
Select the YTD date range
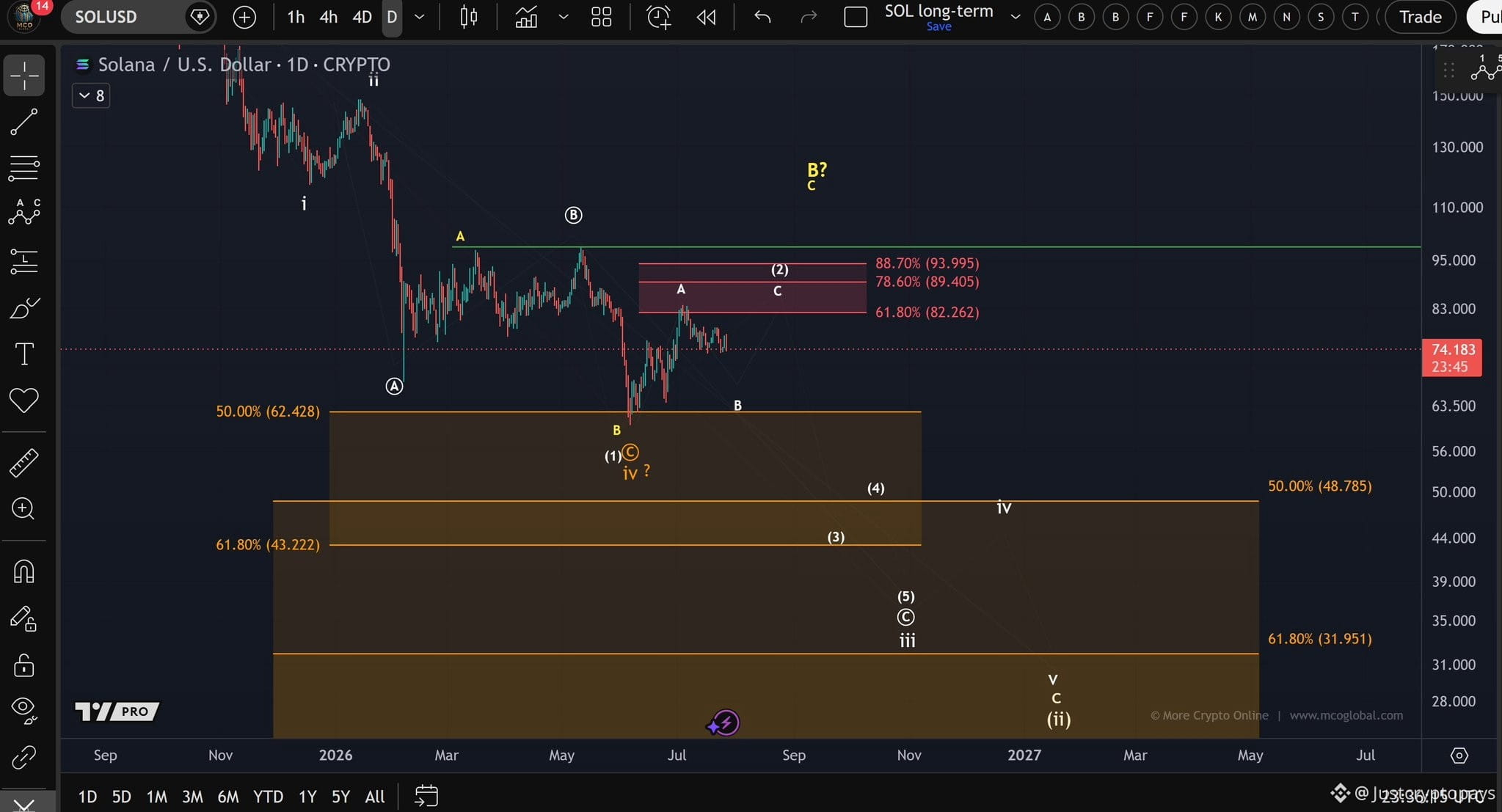coord(268,797)
